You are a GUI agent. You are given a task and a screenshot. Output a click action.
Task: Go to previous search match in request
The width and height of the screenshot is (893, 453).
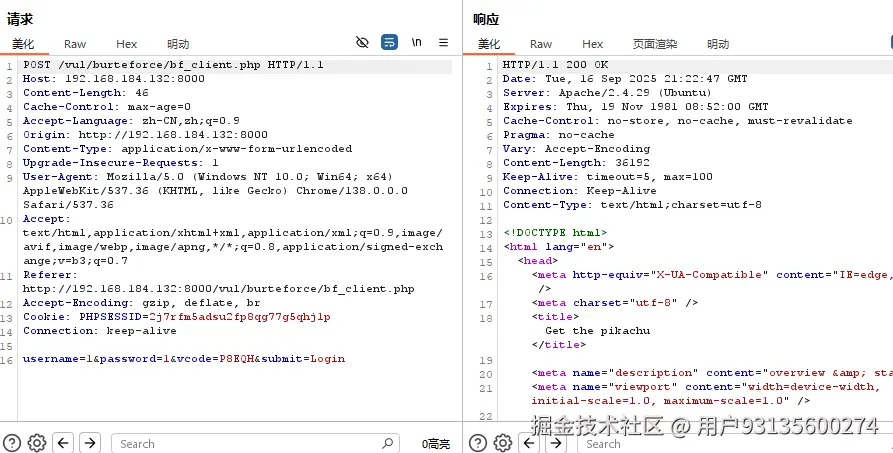click(x=63, y=443)
